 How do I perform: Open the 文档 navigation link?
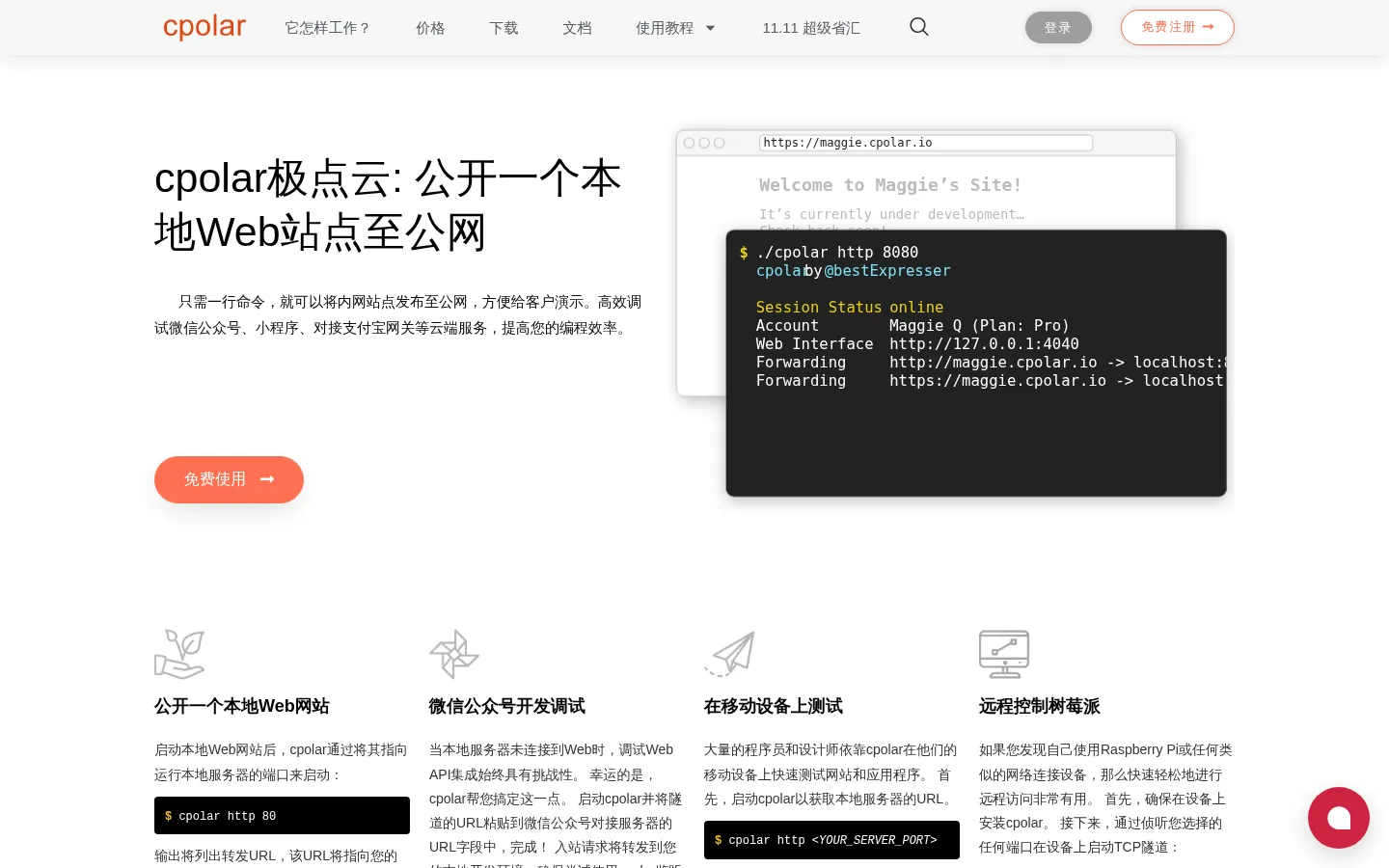click(x=577, y=28)
